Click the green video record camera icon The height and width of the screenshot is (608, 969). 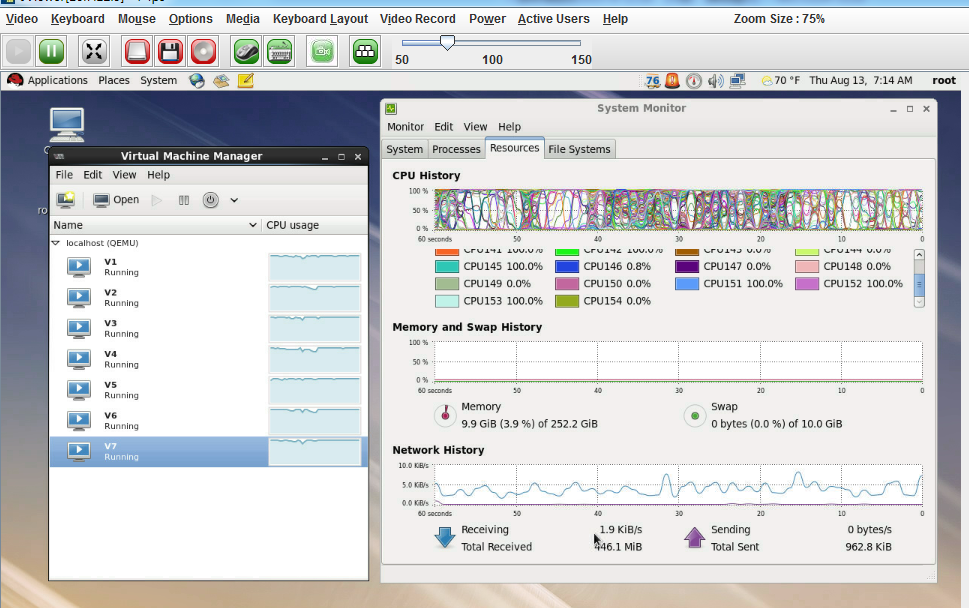[322, 51]
